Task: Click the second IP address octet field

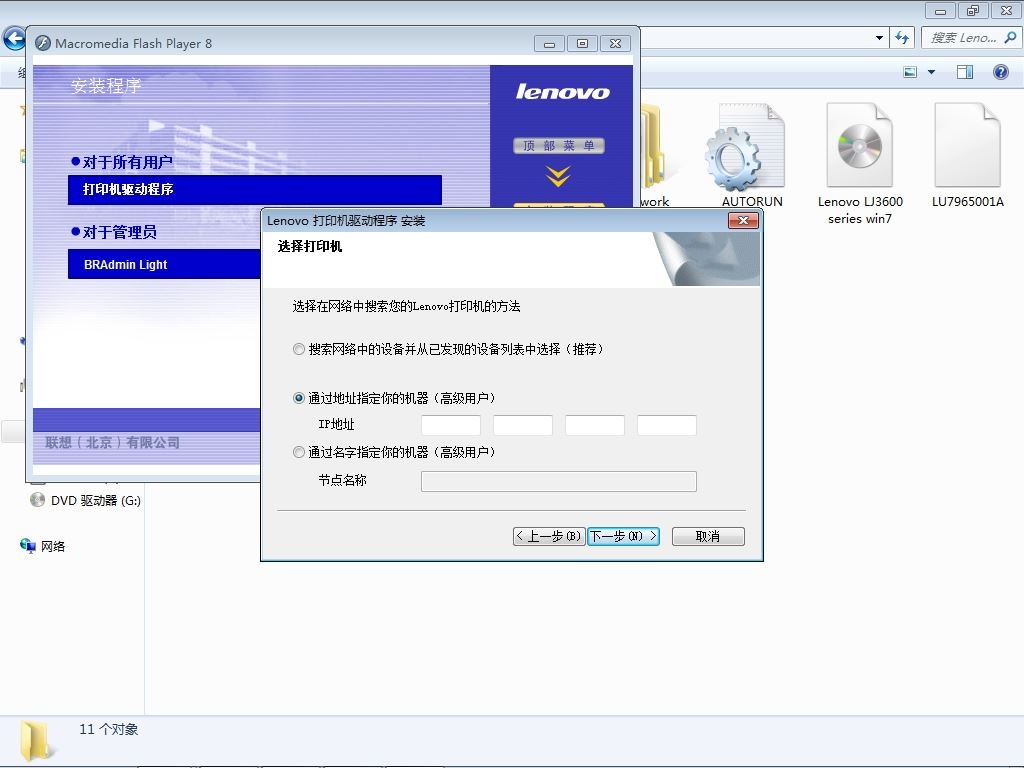Action: point(523,425)
